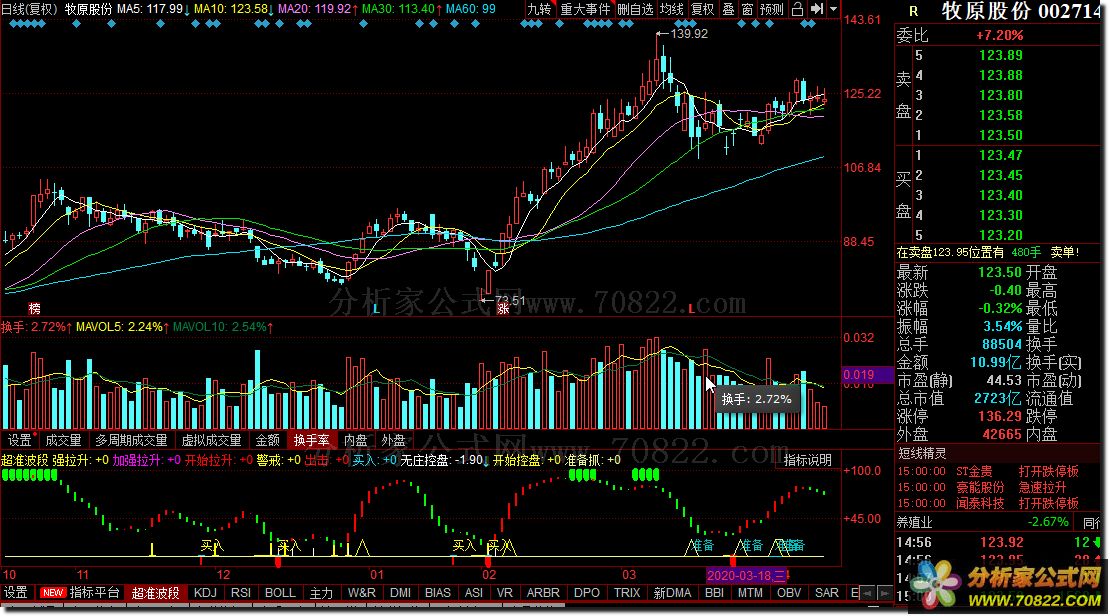The height and width of the screenshot is (616, 1110).
Task: Switch to 金额 tab
Action: (268, 440)
